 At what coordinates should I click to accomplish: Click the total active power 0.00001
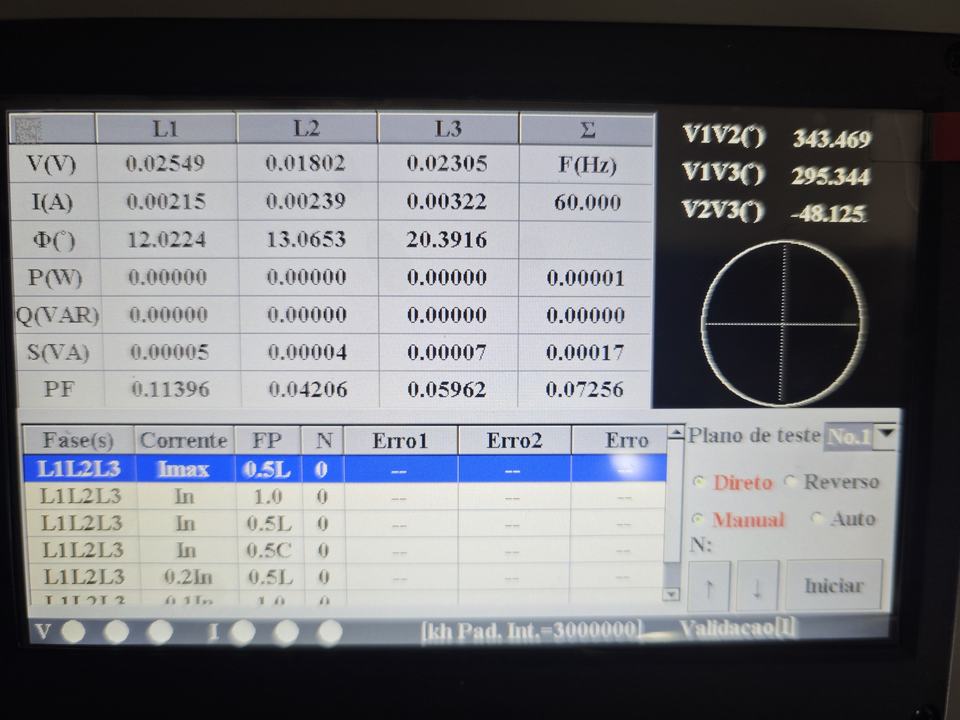click(585, 278)
